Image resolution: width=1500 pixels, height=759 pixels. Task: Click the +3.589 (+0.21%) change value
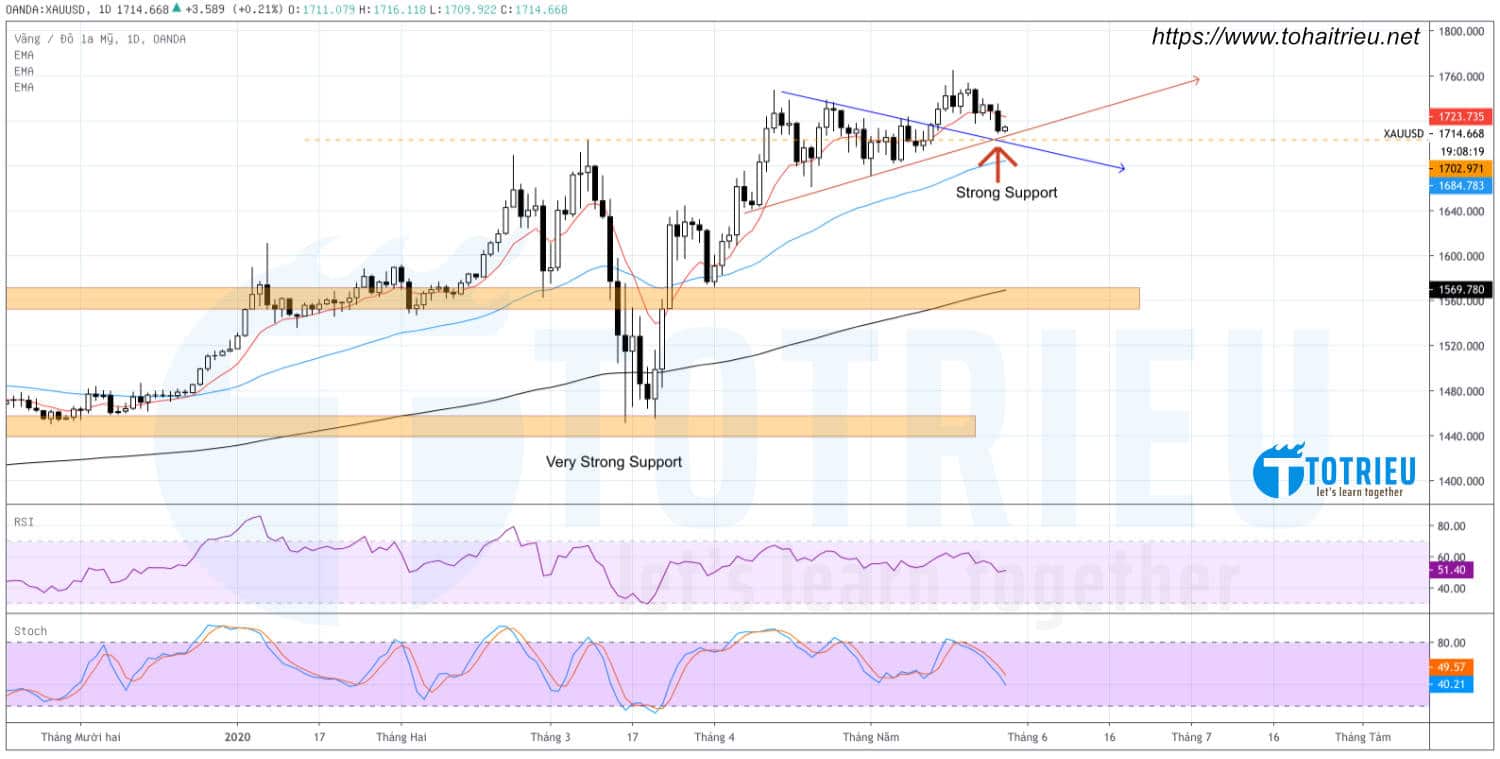tap(234, 10)
